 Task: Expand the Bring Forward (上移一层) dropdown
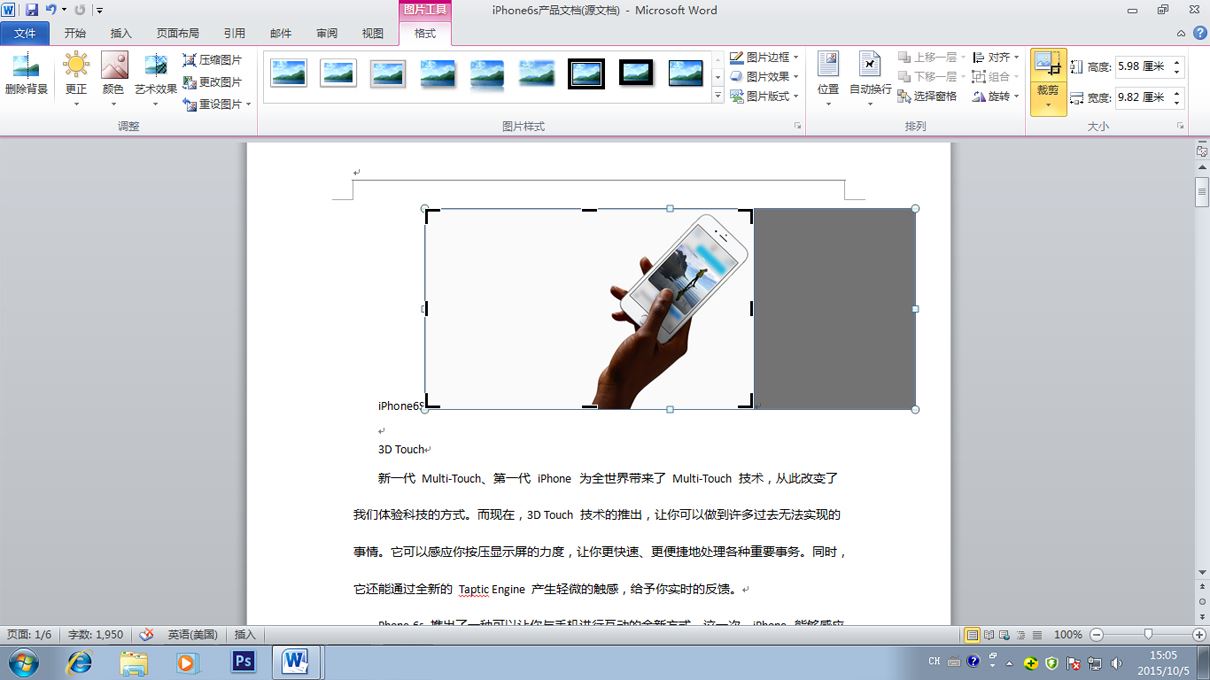(963, 58)
